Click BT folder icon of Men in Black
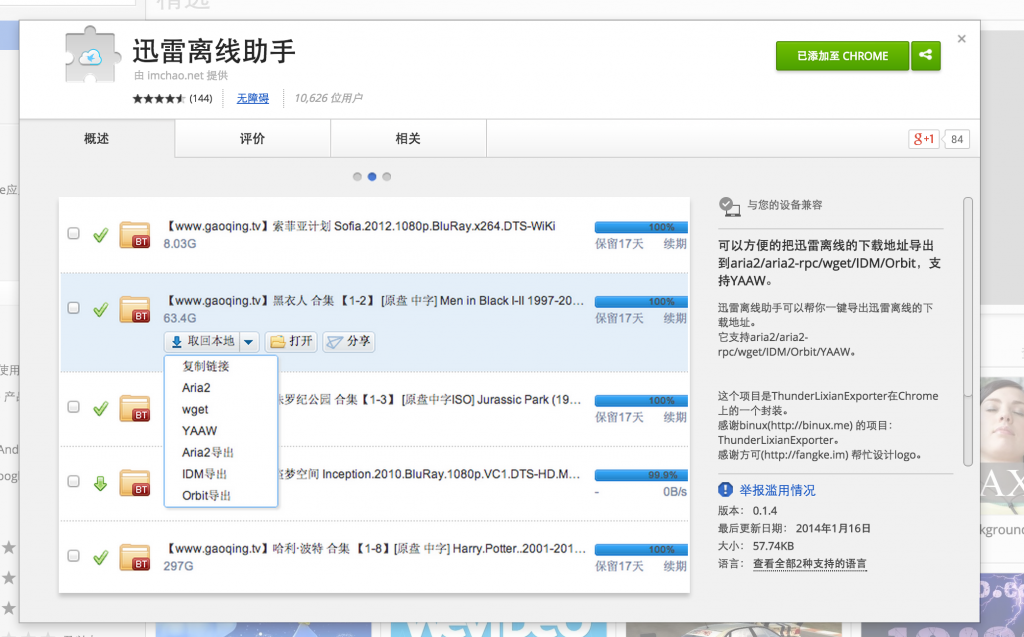Screen dimensions: 1024x637 tap(135, 310)
